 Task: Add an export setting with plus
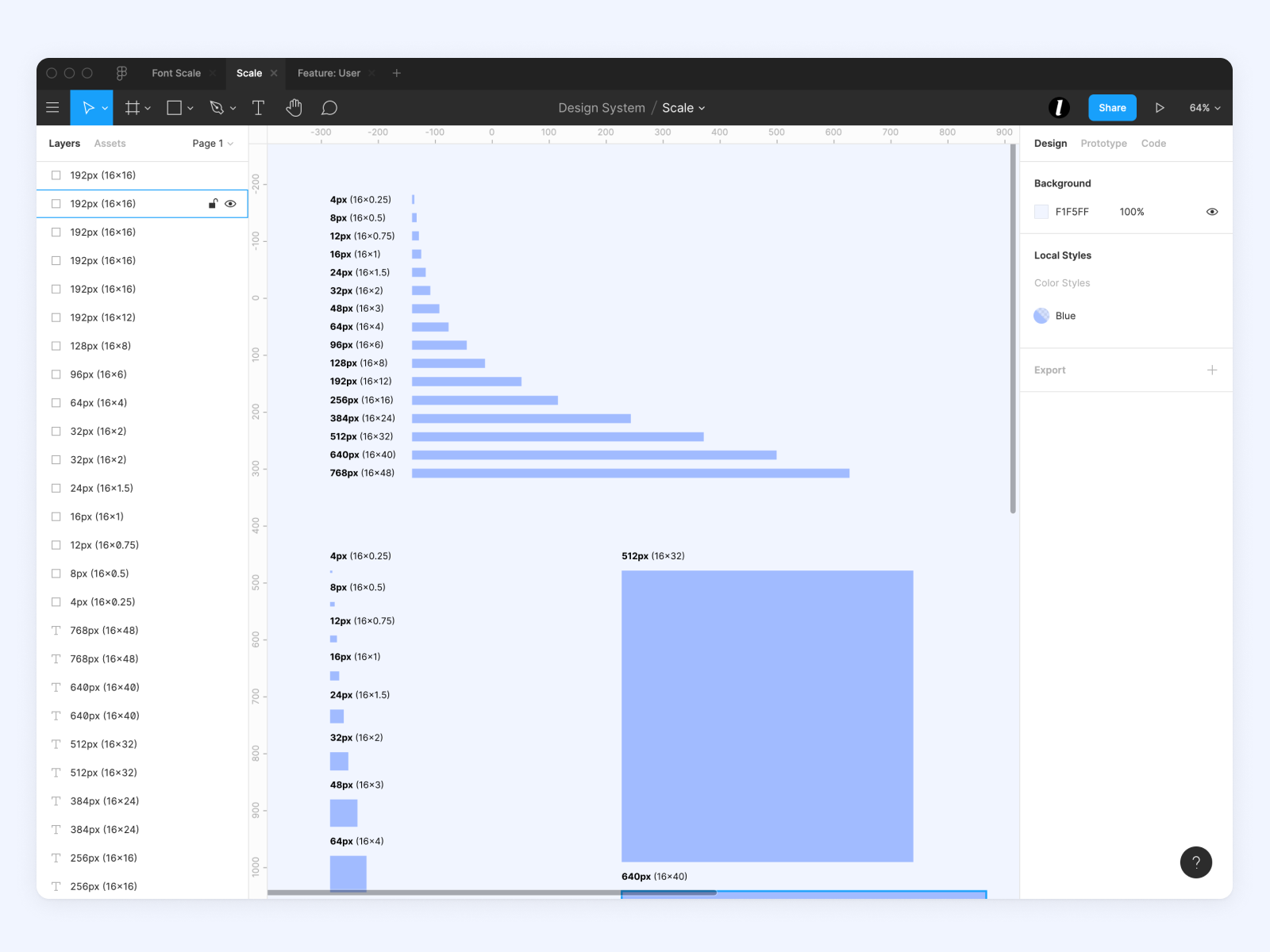click(1211, 370)
